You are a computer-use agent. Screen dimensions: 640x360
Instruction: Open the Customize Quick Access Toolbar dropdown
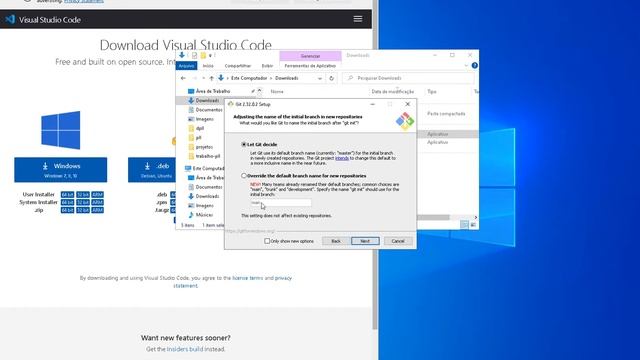point(210,56)
